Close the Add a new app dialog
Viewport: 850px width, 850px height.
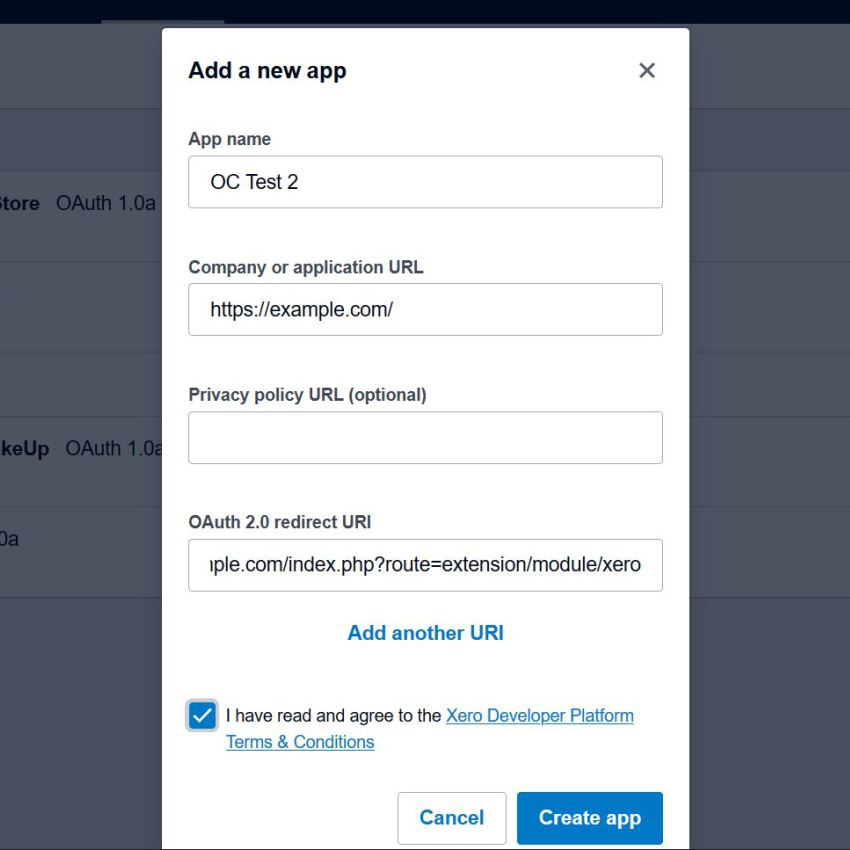(647, 70)
